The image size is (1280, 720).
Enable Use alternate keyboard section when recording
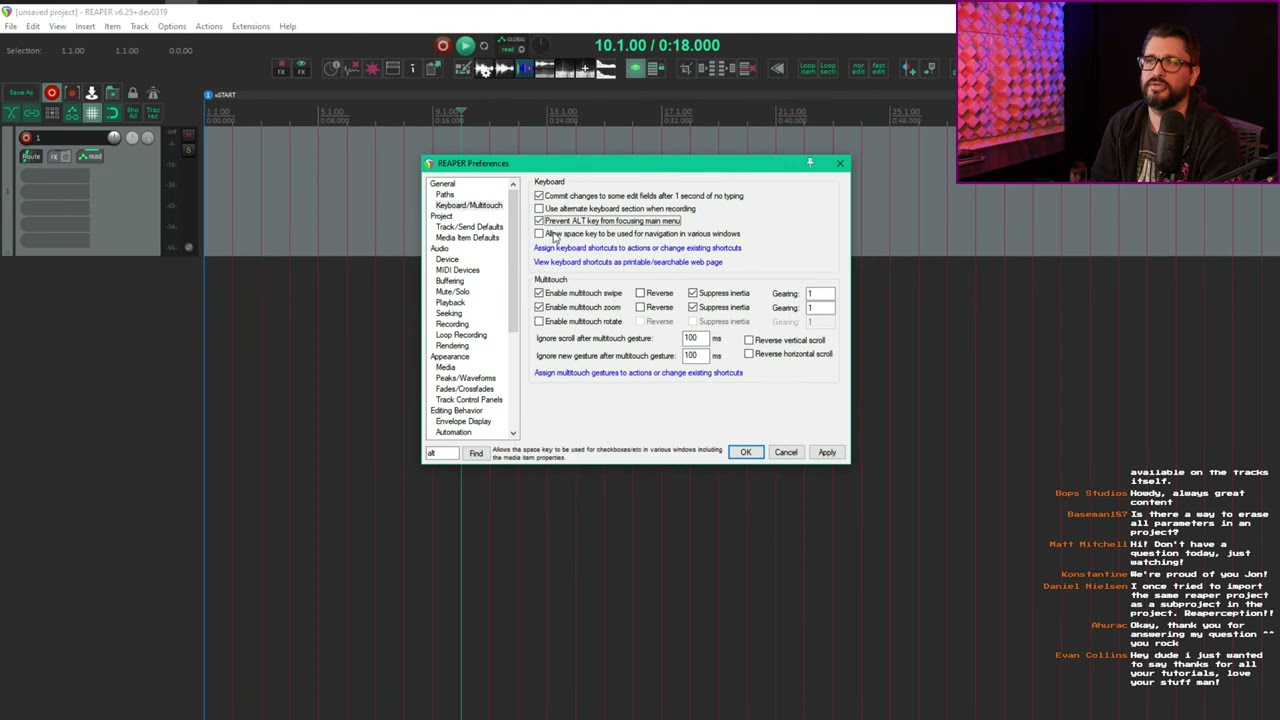tap(539, 209)
